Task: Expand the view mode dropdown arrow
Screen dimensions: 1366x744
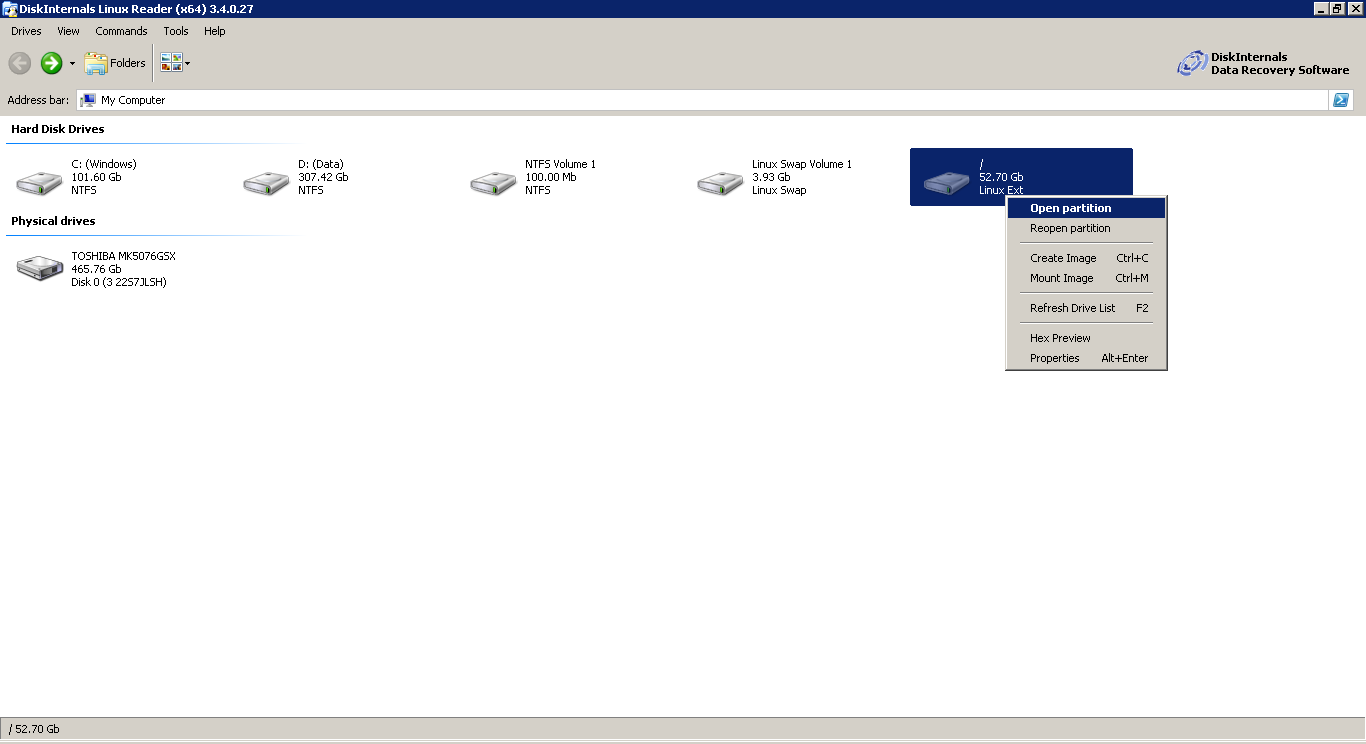Action: coord(187,64)
